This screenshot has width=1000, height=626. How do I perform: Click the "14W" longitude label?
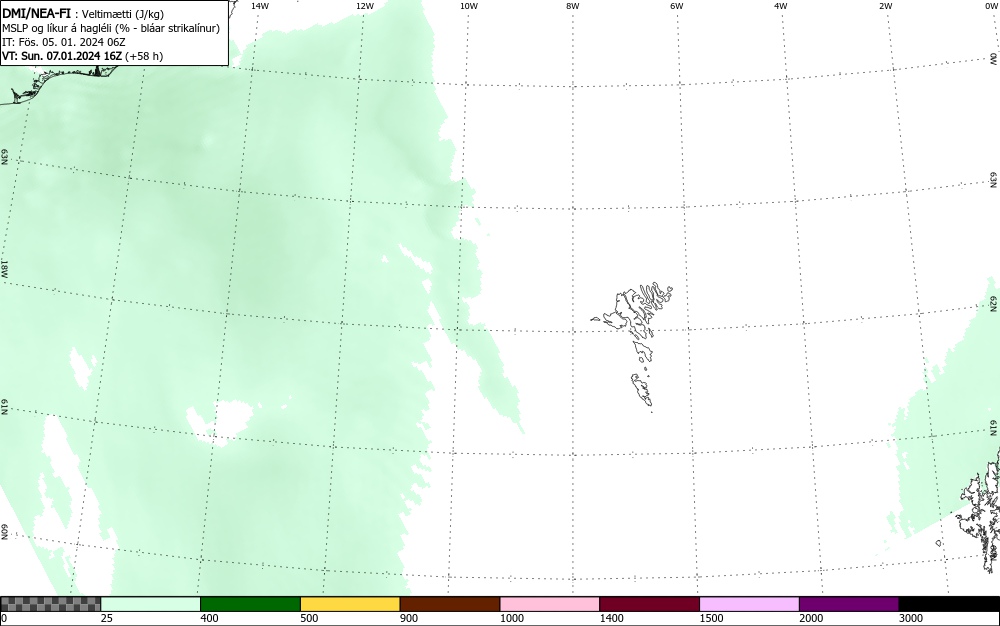[x=260, y=6]
